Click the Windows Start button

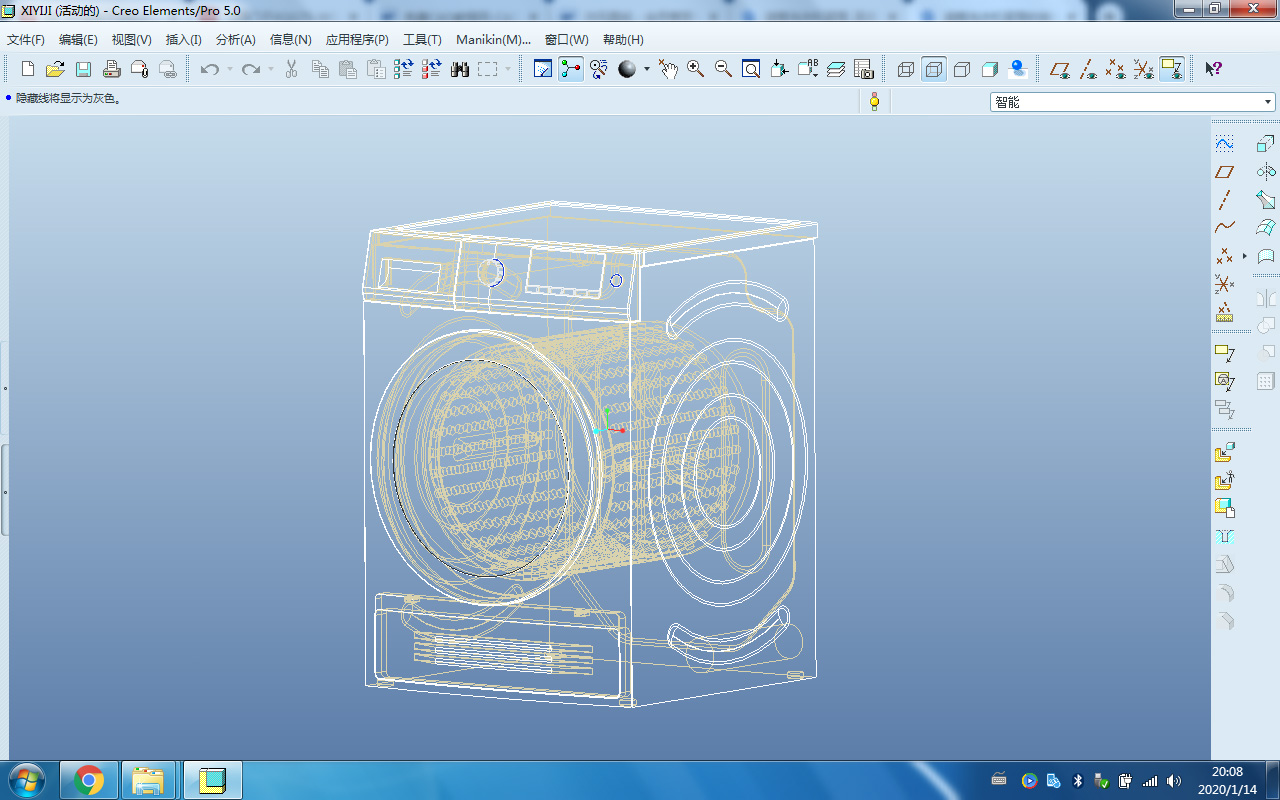[x=27, y=779]
